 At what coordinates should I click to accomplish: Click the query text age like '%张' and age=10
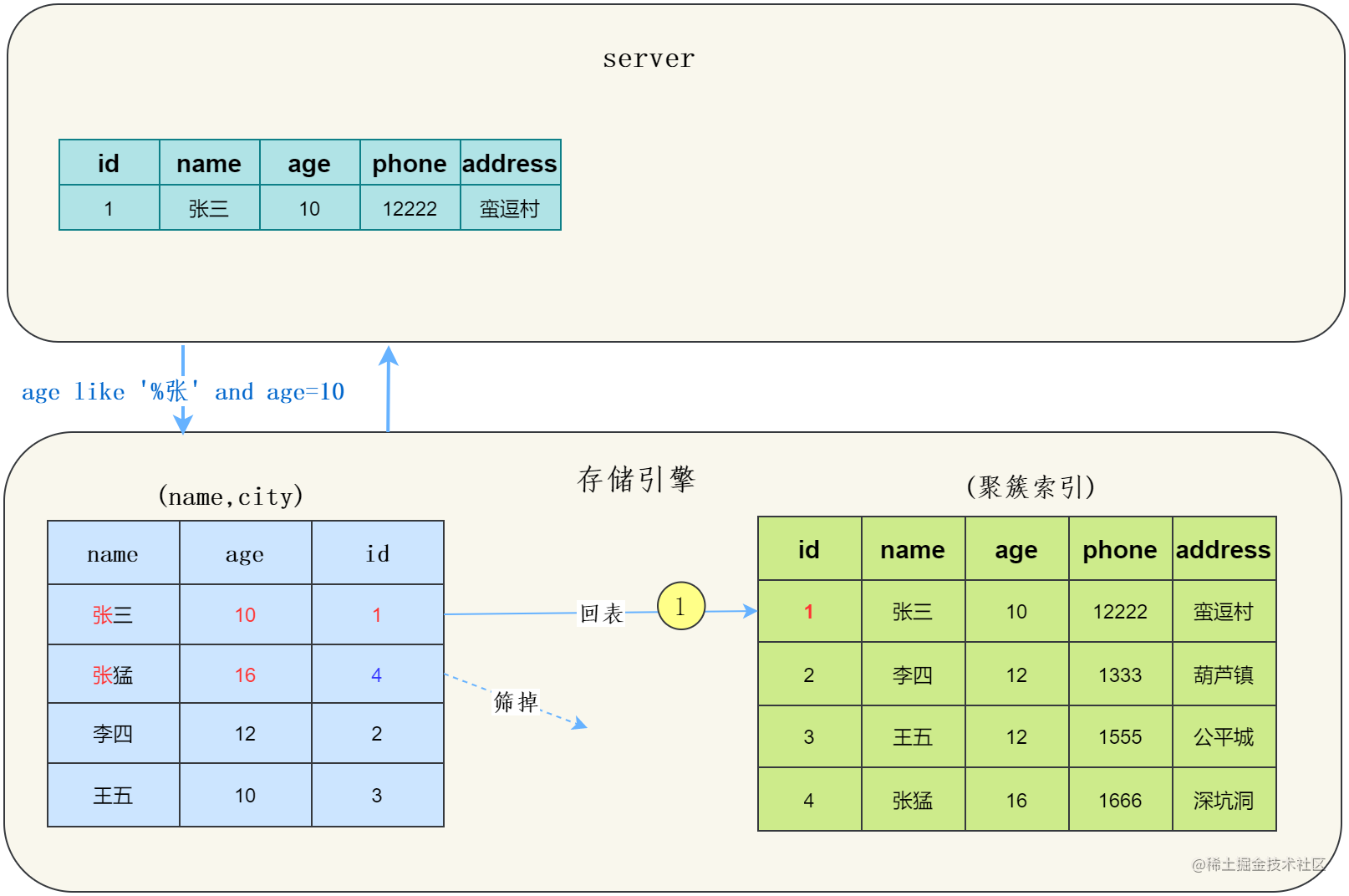[182, 392]
